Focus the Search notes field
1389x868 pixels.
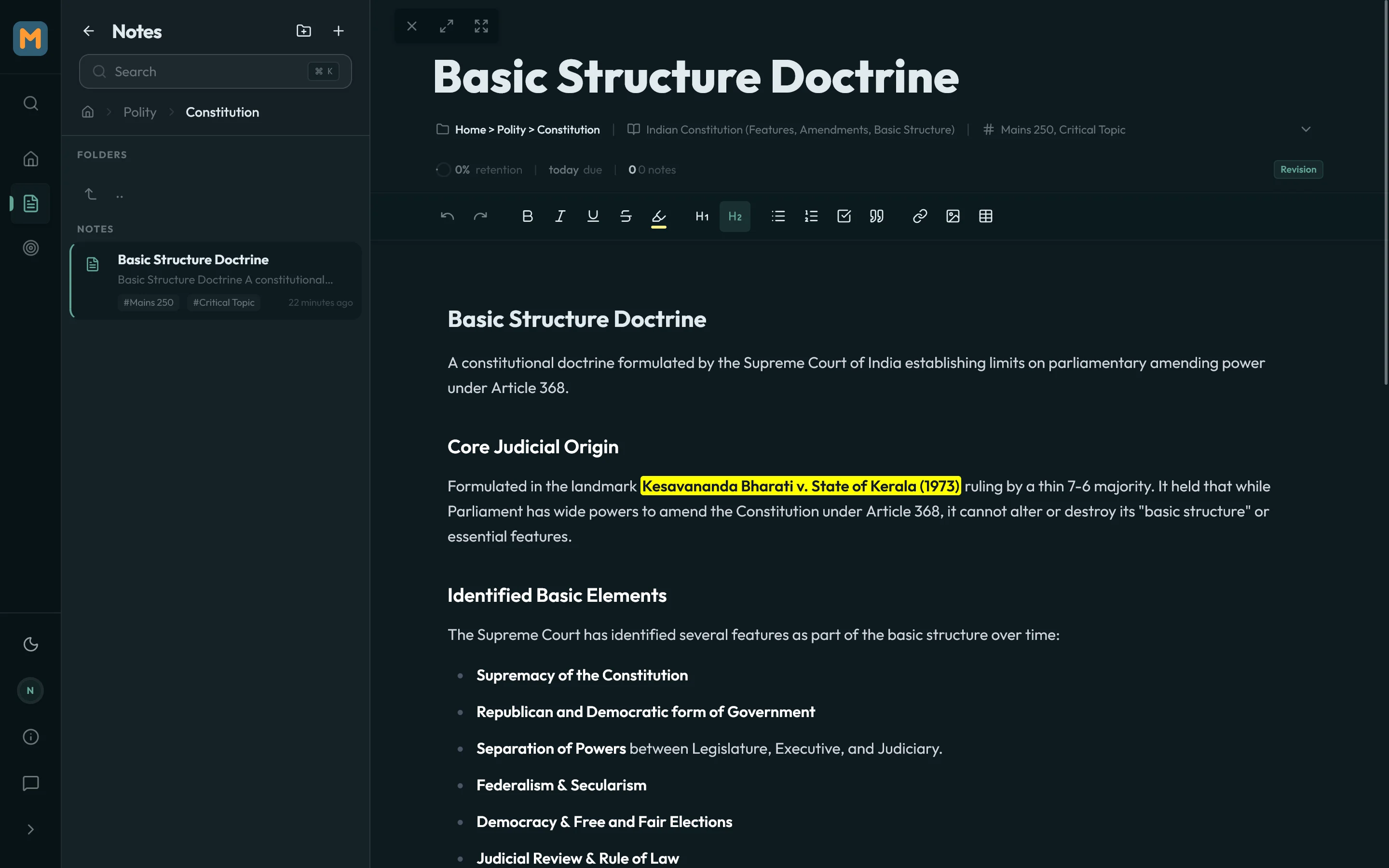215,71
